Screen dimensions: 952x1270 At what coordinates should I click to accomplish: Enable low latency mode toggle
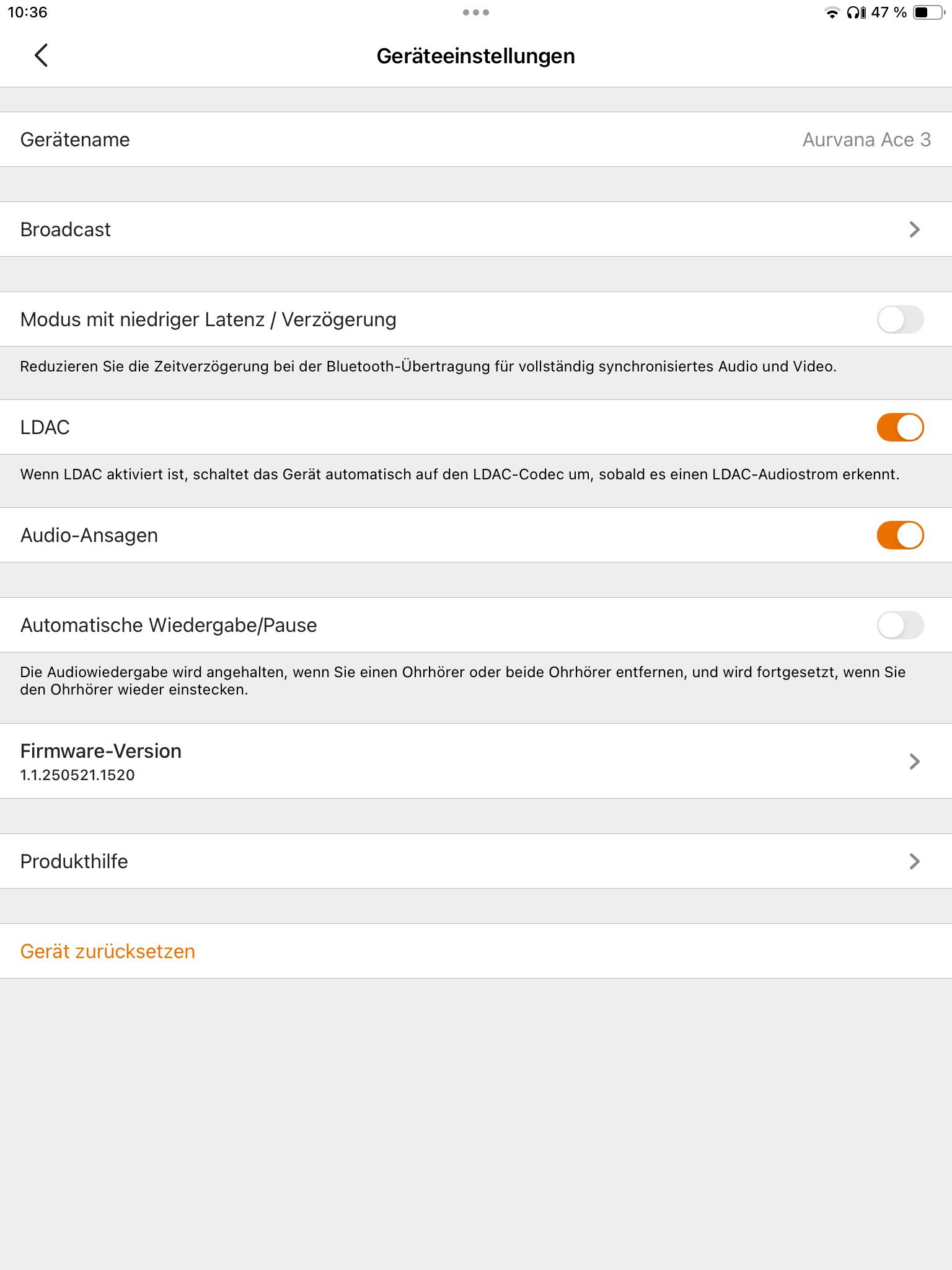[x=900, y=320]
